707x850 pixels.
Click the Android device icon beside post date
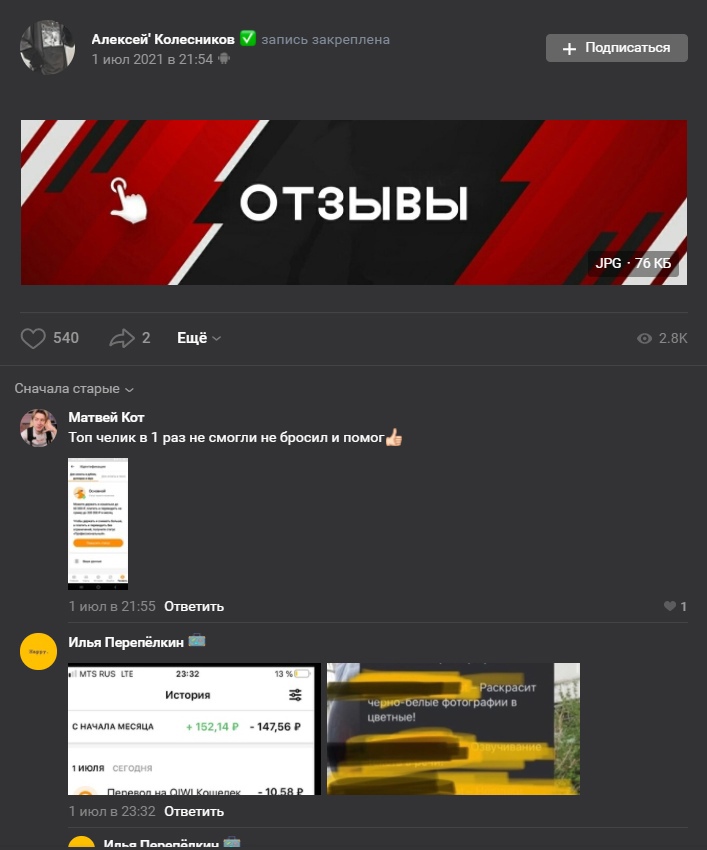(224, 59)
